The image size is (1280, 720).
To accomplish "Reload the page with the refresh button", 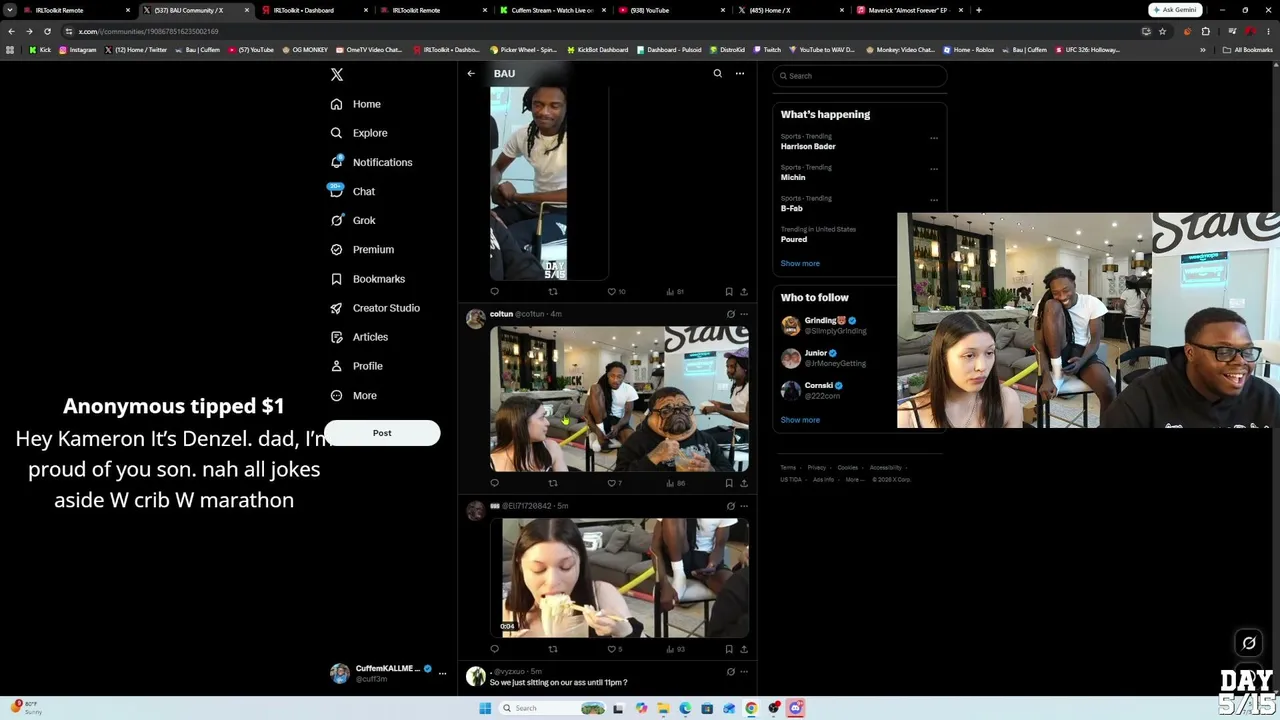I will click(x=47, y=31).
